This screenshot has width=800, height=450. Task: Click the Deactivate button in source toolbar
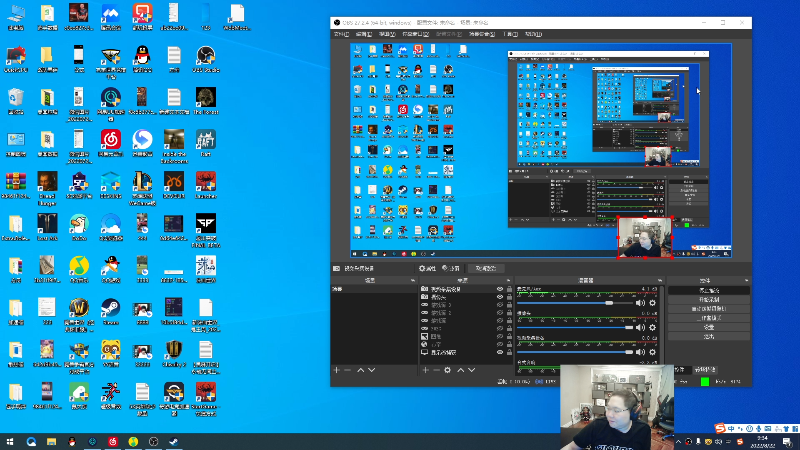pos(486,268)
